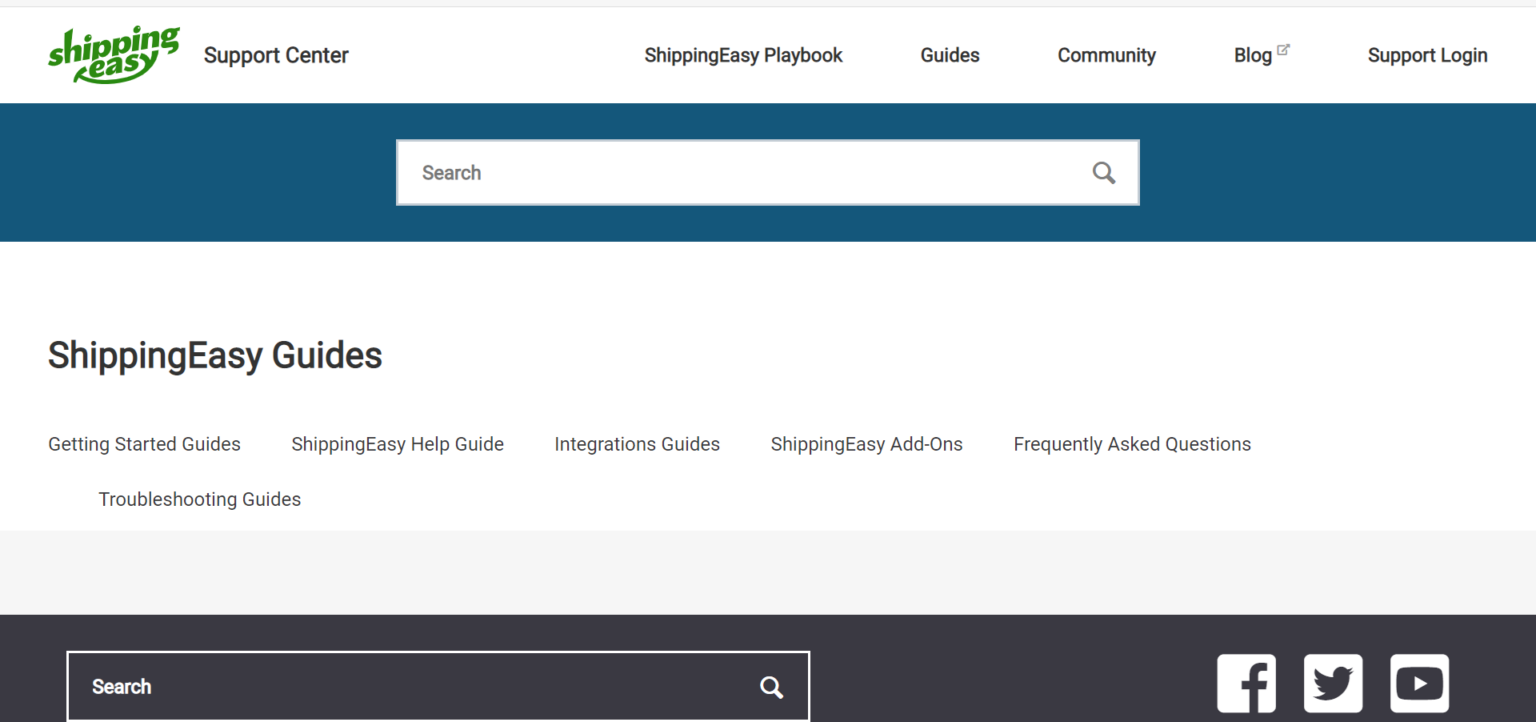Open ShippingEasy's Twitter profile
This screenshot has height=722, width=1536.
coord(1333,683)
